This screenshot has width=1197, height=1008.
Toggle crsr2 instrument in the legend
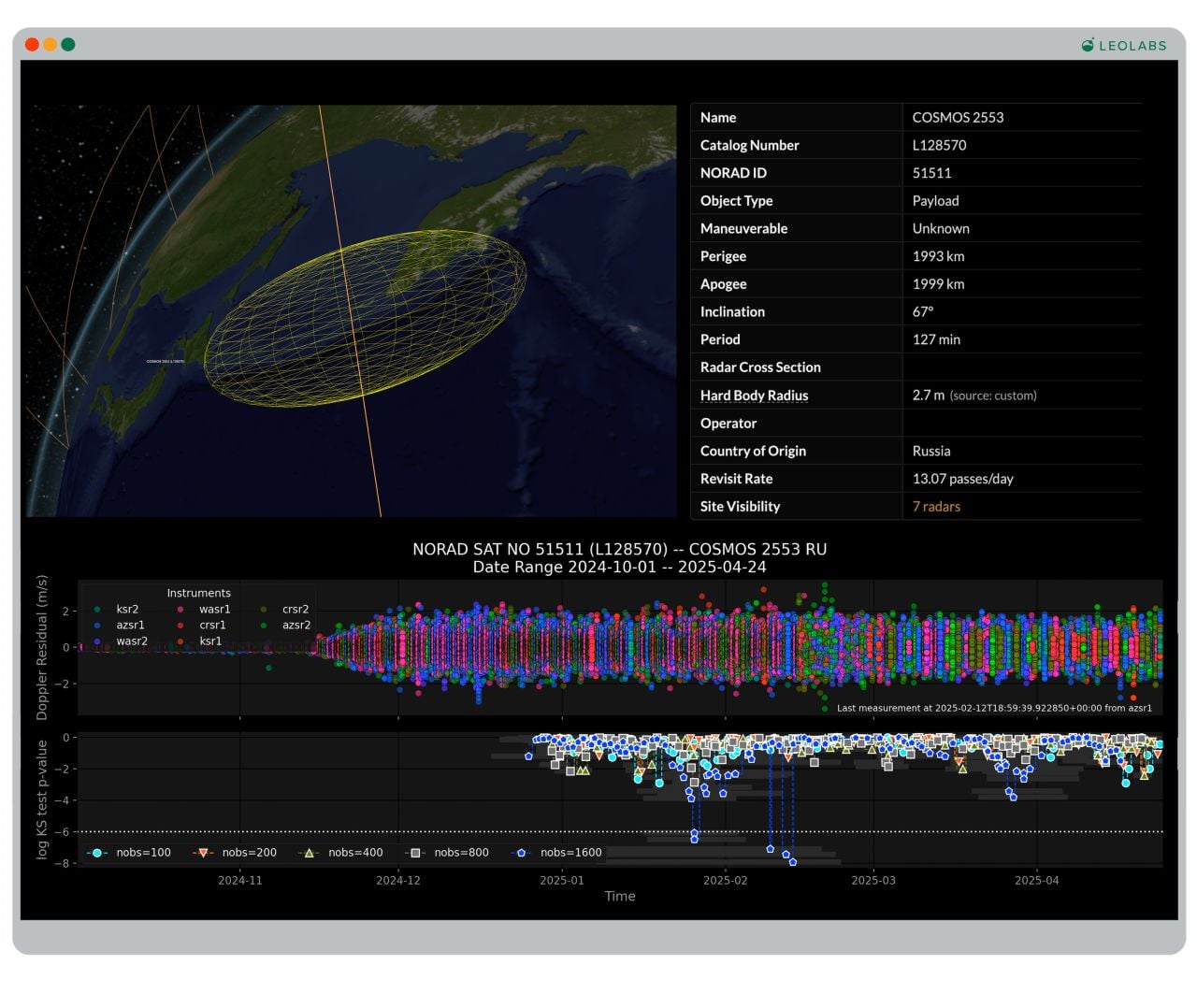(x=295, y=610)
